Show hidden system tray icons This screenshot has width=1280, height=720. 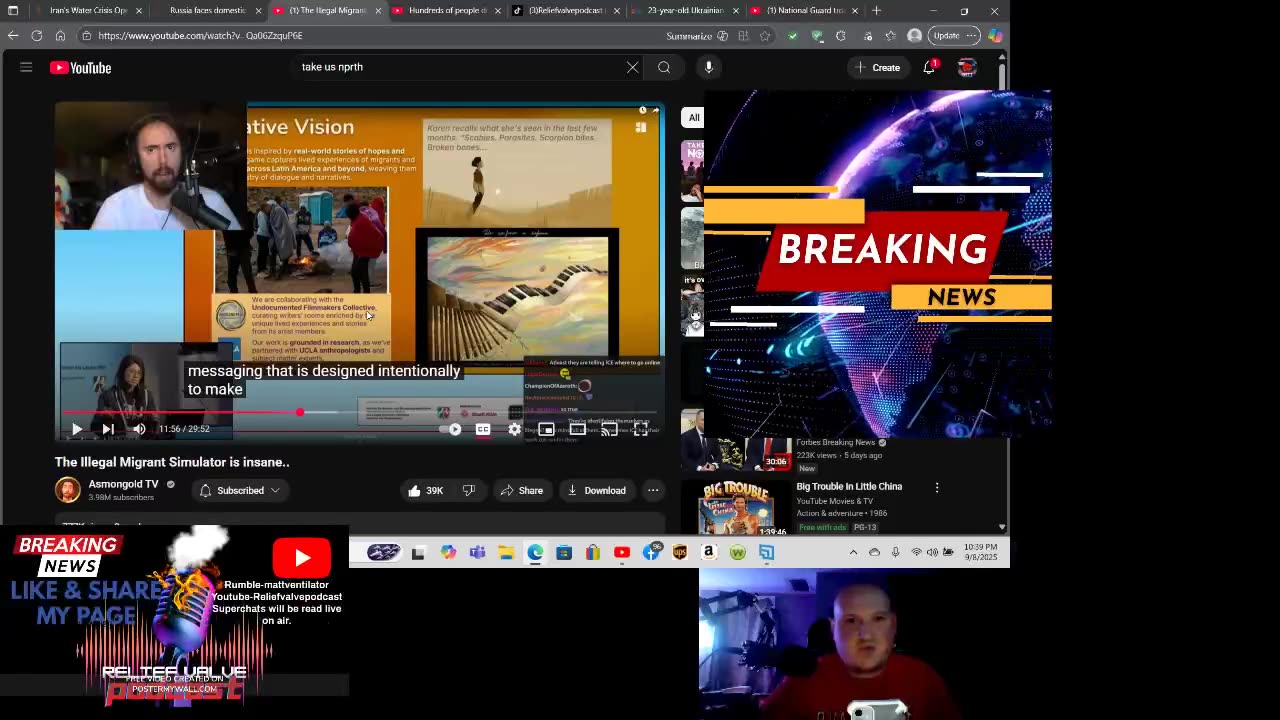point(853,552)
